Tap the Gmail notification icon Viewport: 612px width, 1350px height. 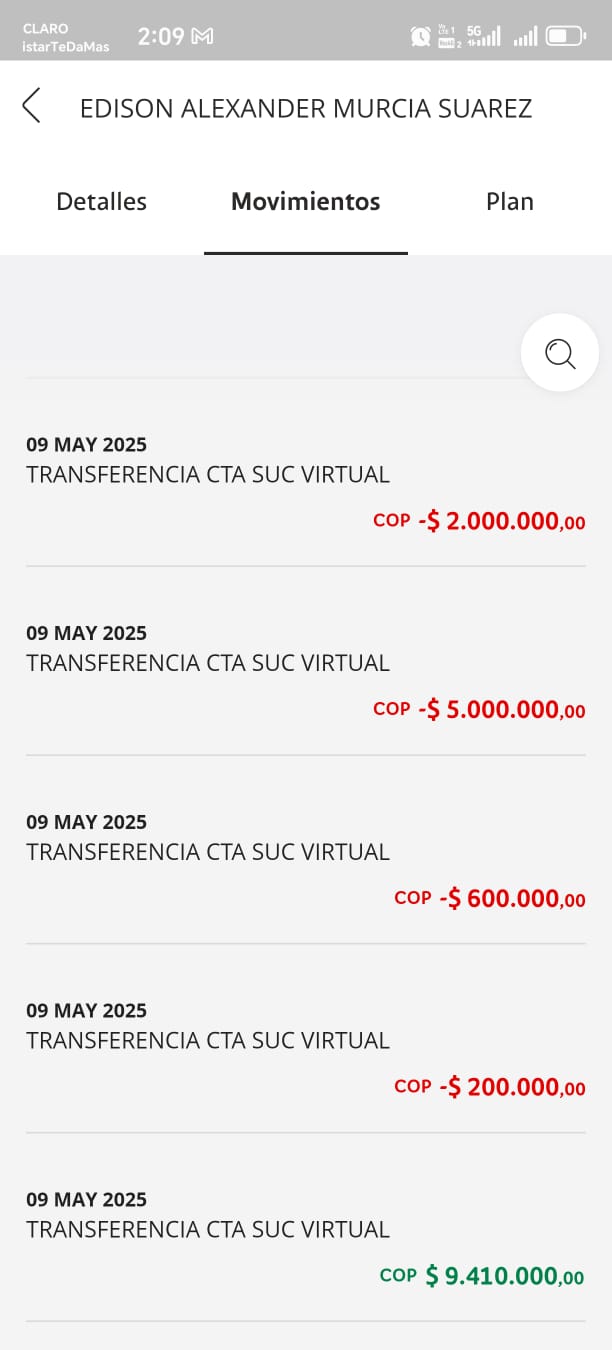coord(202,37)
